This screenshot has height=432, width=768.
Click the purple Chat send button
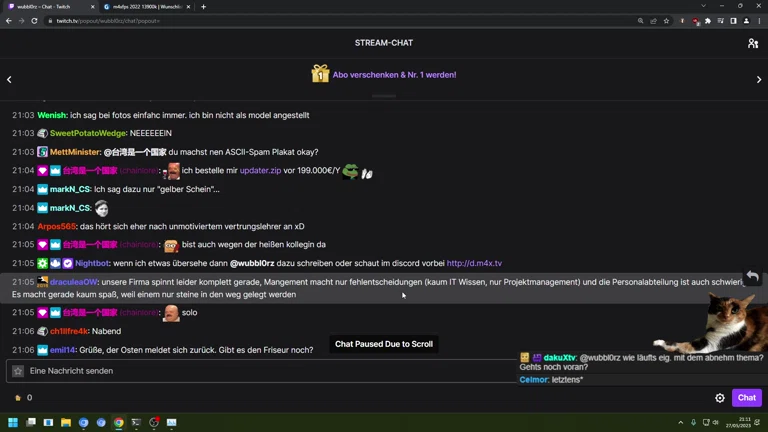pos(746,398)
